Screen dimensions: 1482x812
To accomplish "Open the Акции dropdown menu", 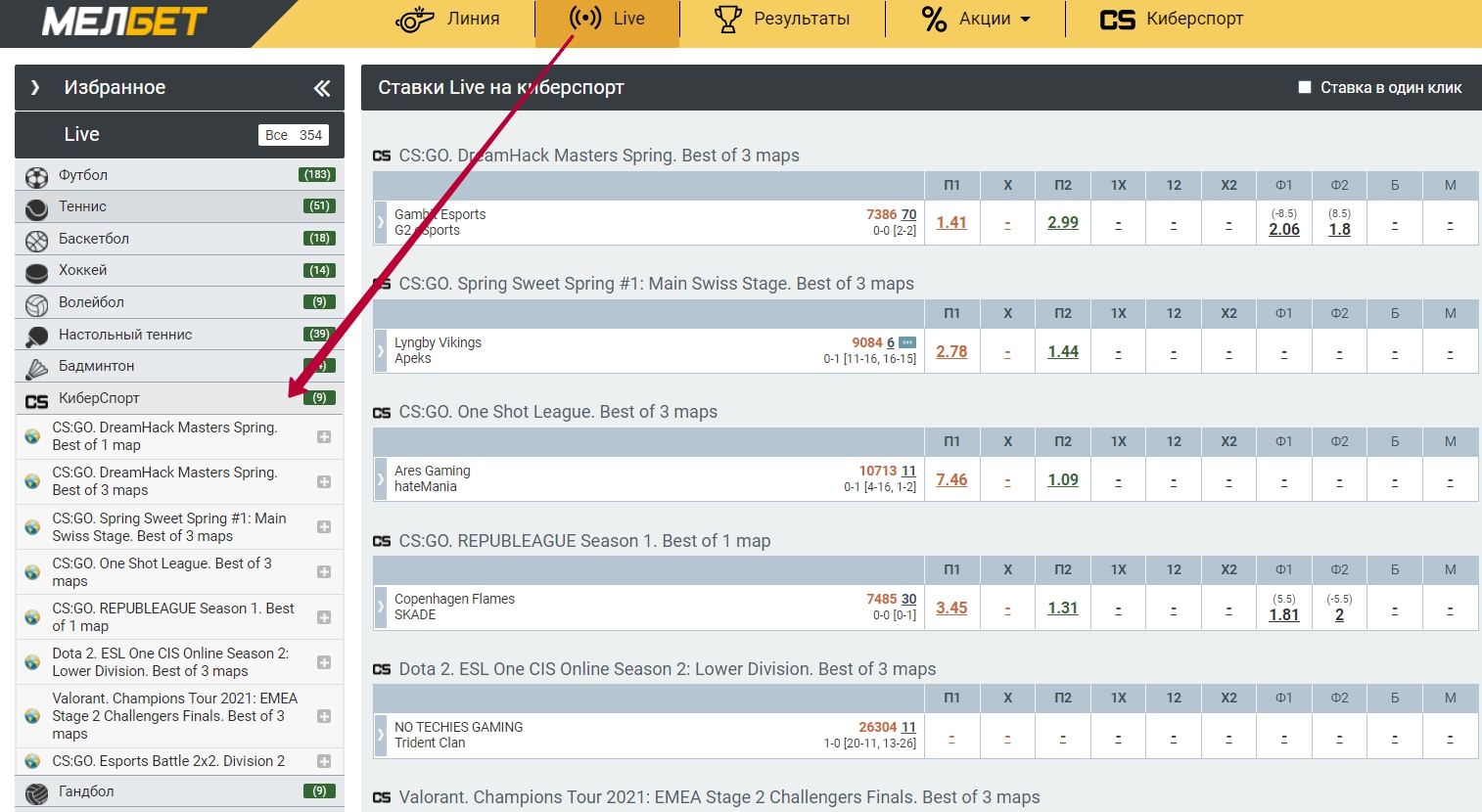I will [1026, 20].
